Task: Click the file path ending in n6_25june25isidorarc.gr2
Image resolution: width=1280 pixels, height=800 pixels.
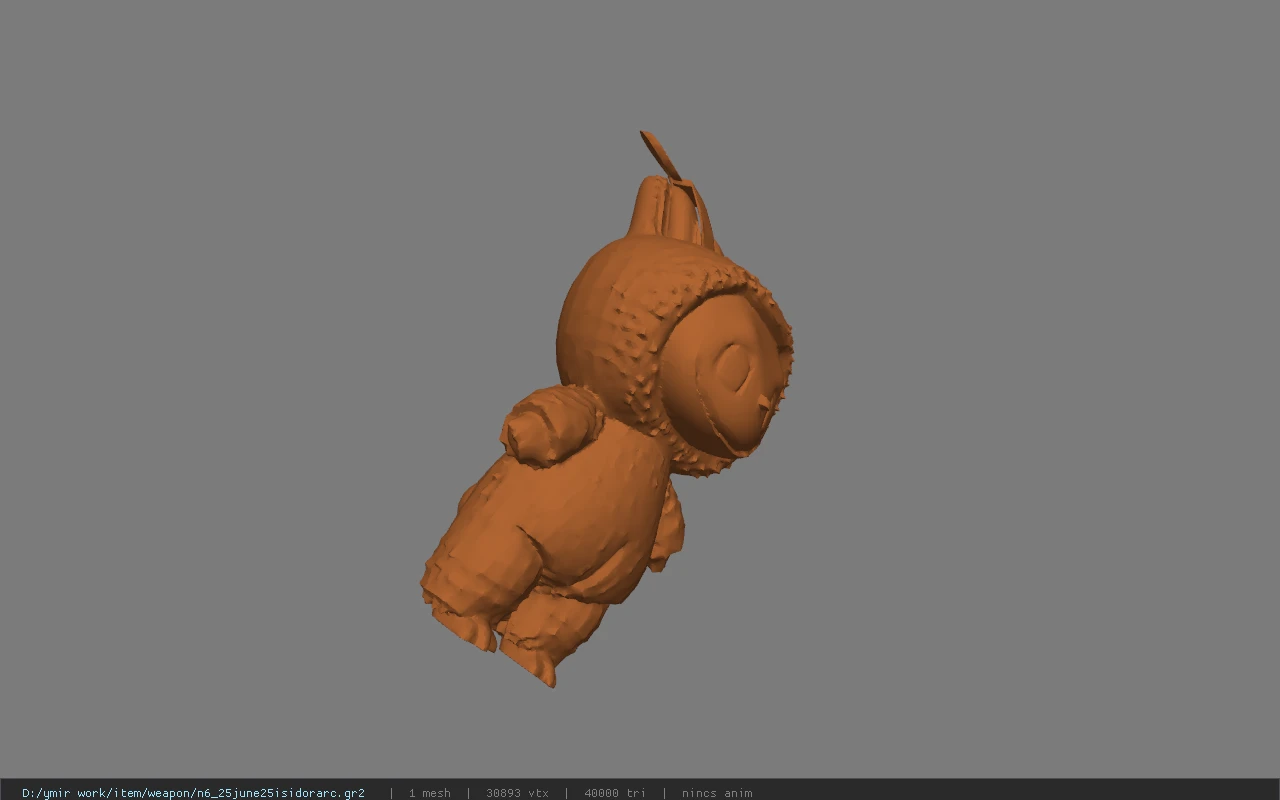Action: click(x=193, y=793)
